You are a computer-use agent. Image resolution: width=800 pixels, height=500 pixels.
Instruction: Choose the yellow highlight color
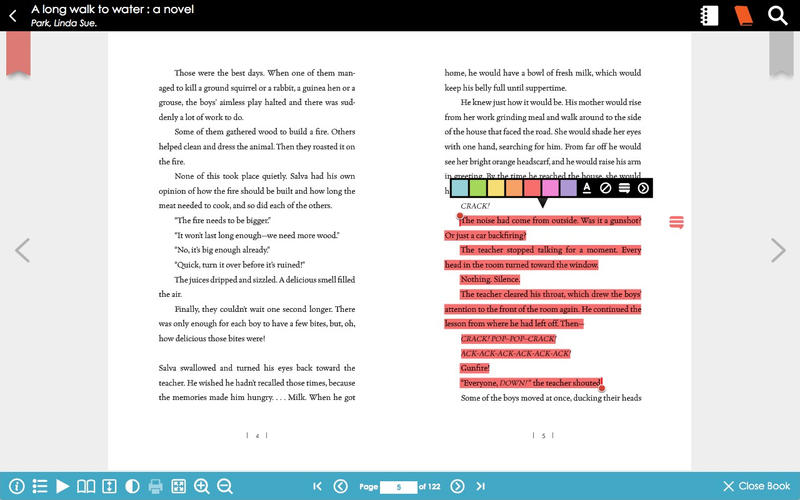coord(496,188)
